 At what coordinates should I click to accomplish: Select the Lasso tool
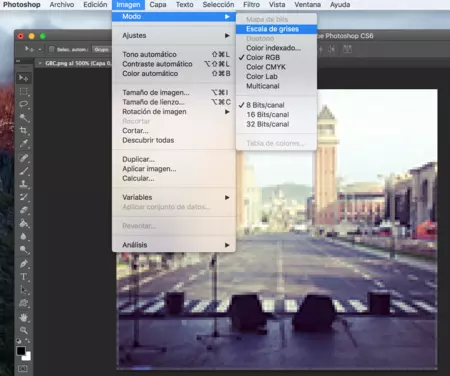point(23,104)
